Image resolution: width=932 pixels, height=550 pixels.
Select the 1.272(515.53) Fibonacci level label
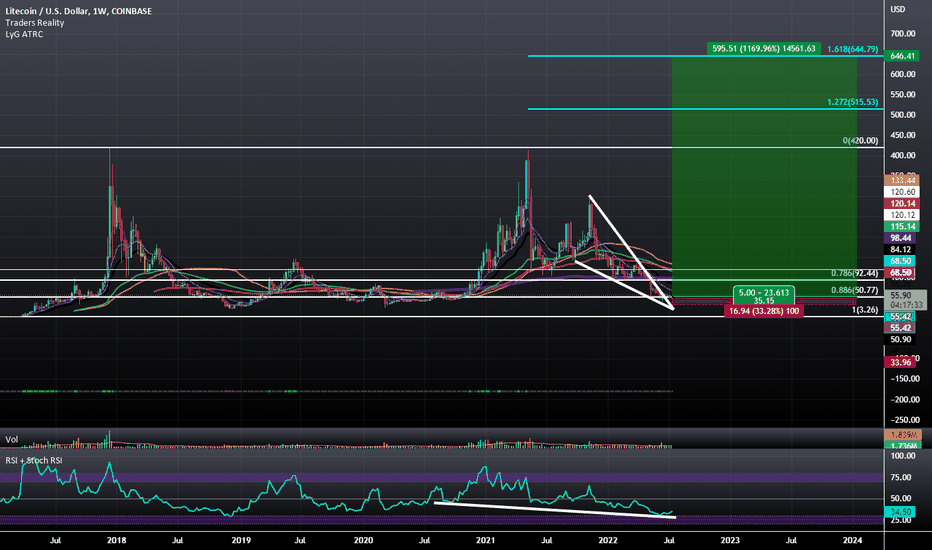coord(852,102)
